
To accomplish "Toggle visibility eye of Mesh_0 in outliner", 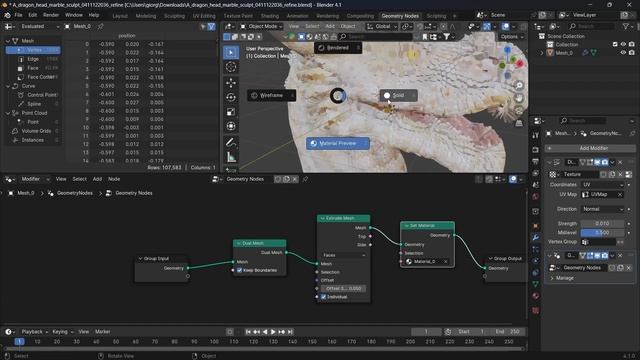I will (x=623, y=53).
